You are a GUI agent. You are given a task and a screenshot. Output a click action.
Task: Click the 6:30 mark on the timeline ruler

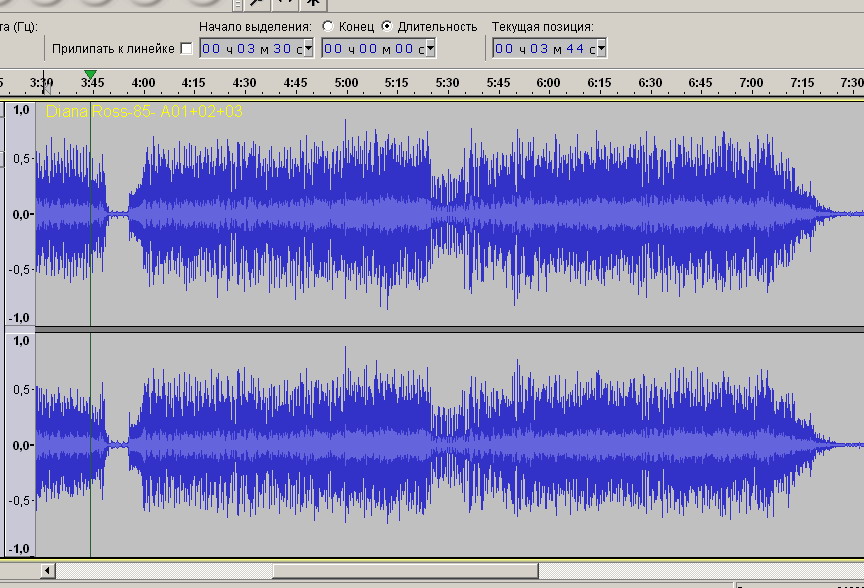tap(650, 82)
